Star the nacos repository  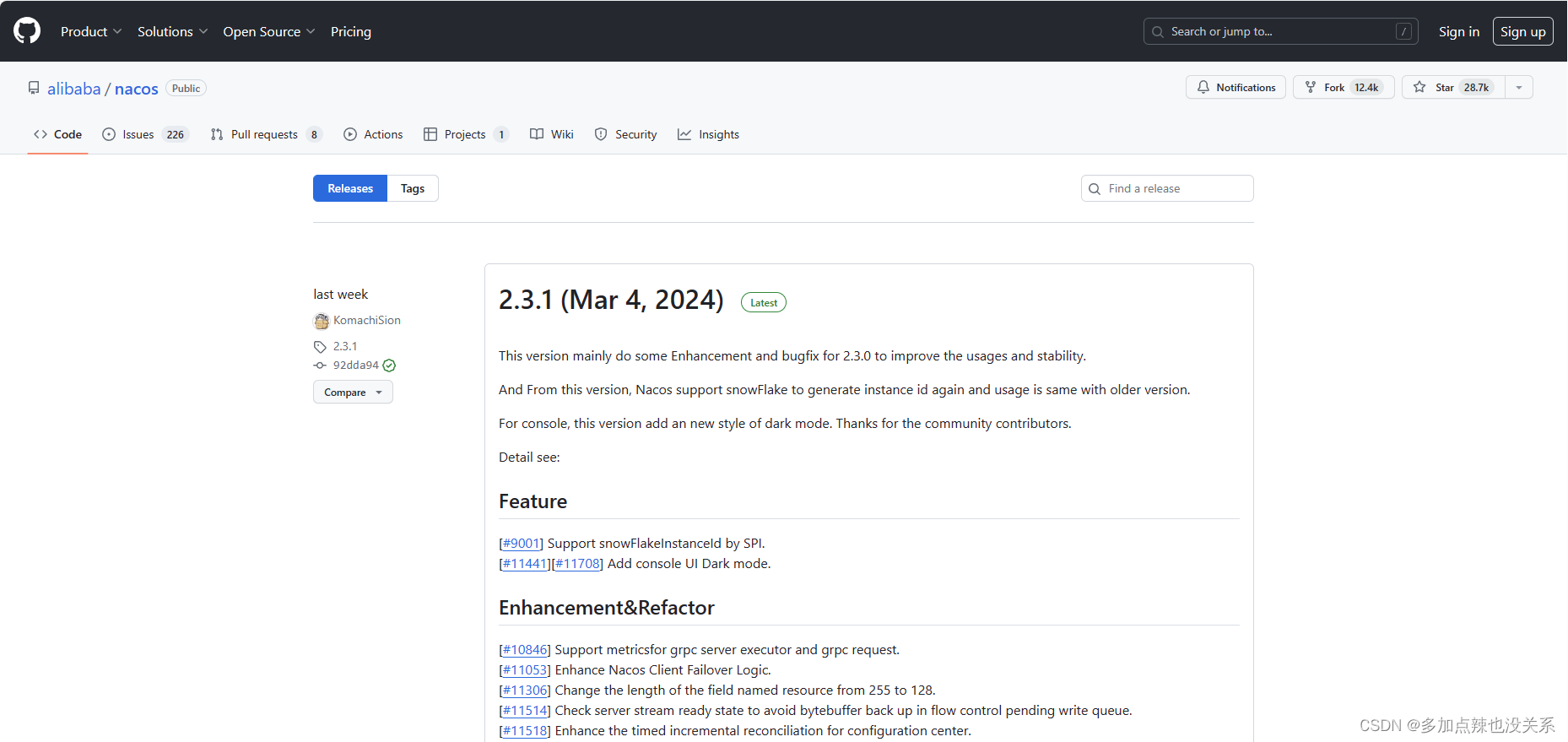[1453, 87]
